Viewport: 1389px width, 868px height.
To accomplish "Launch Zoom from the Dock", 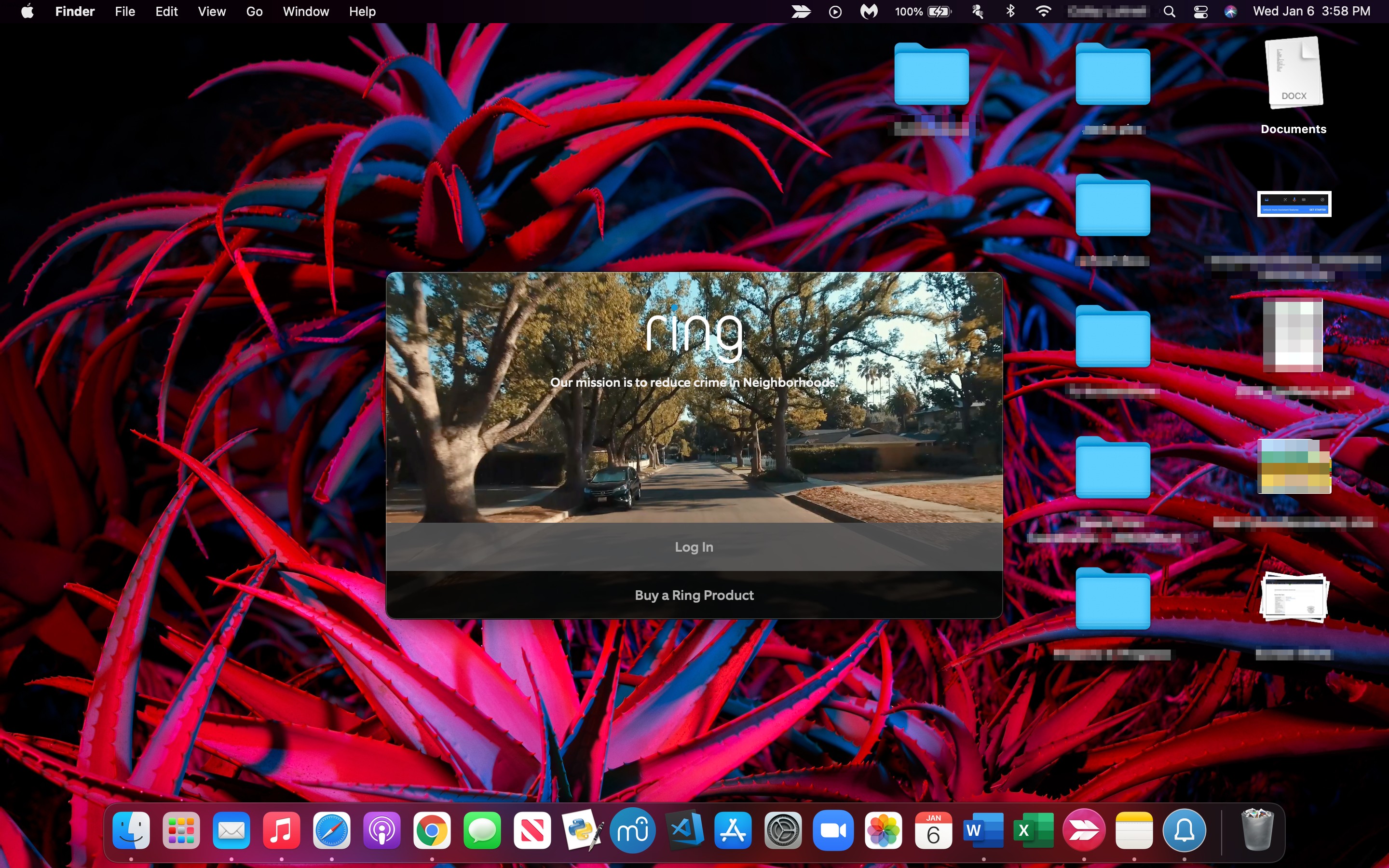I will click(833, 830).
